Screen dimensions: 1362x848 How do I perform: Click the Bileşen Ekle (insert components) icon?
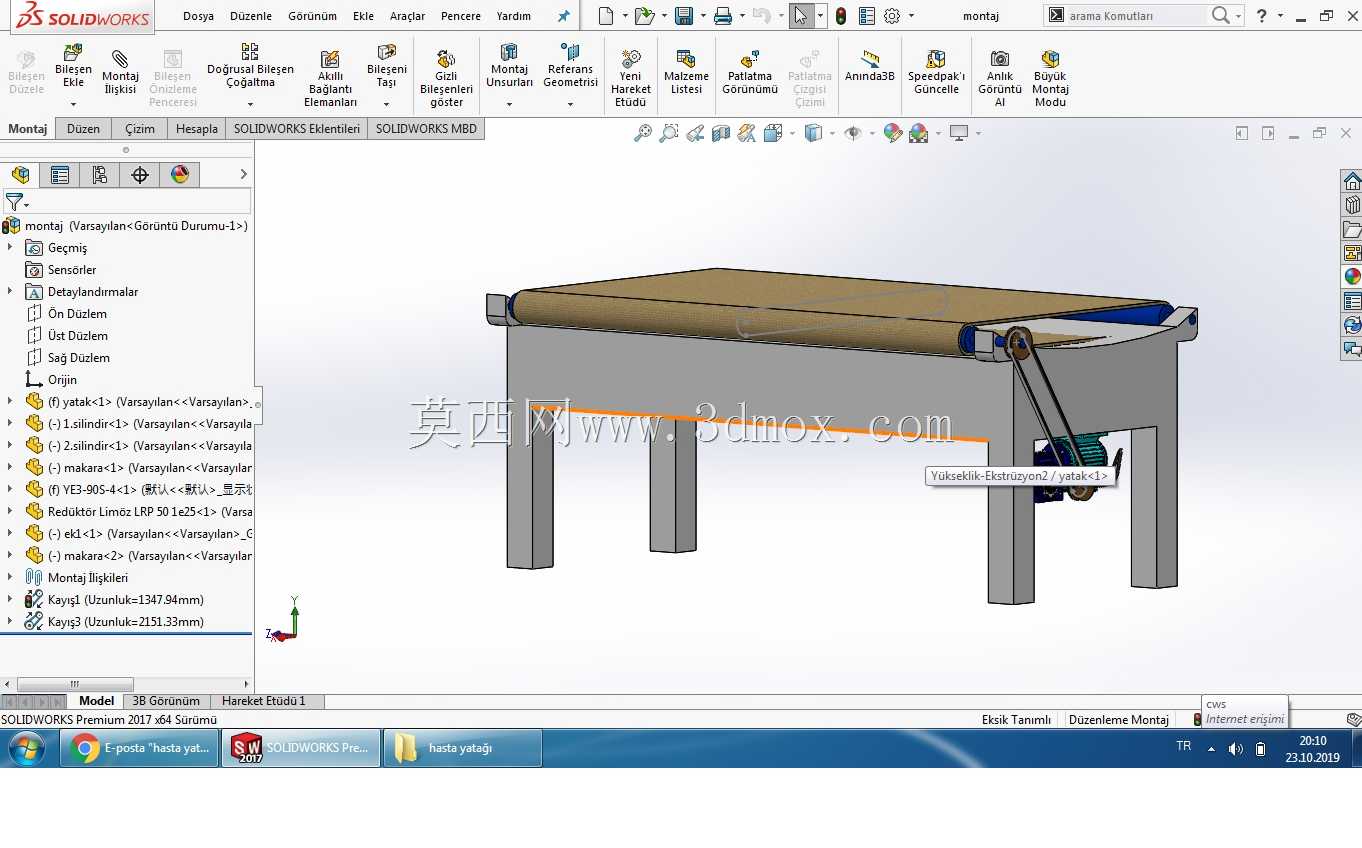coord(73,54)
